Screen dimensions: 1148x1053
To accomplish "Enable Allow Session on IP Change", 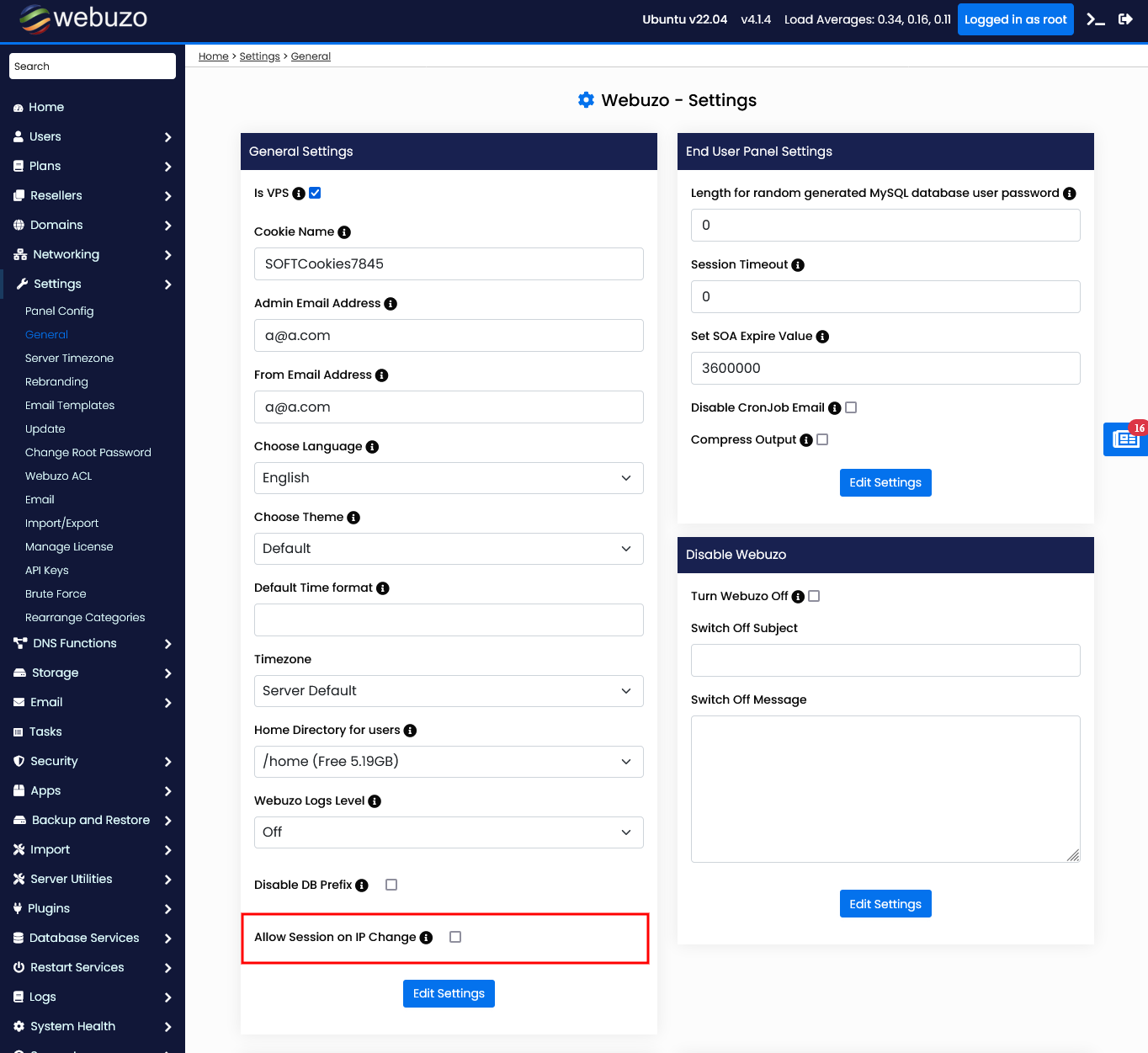I will click(x=455, y=937).
